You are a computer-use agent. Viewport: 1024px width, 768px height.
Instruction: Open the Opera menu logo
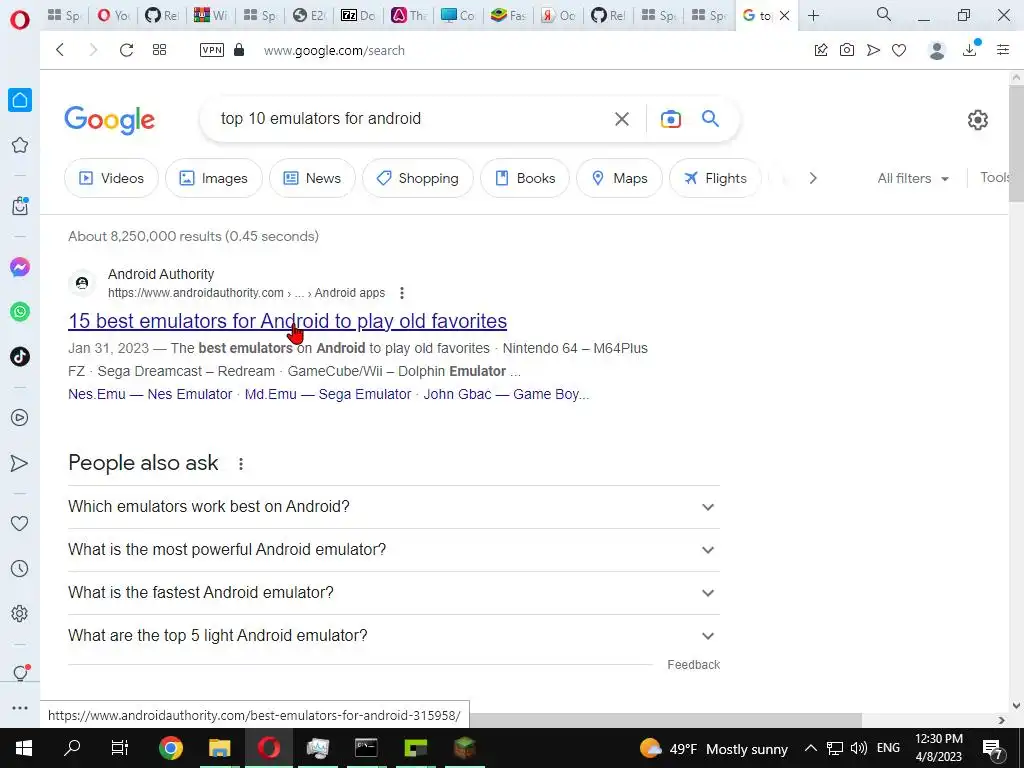20,20
